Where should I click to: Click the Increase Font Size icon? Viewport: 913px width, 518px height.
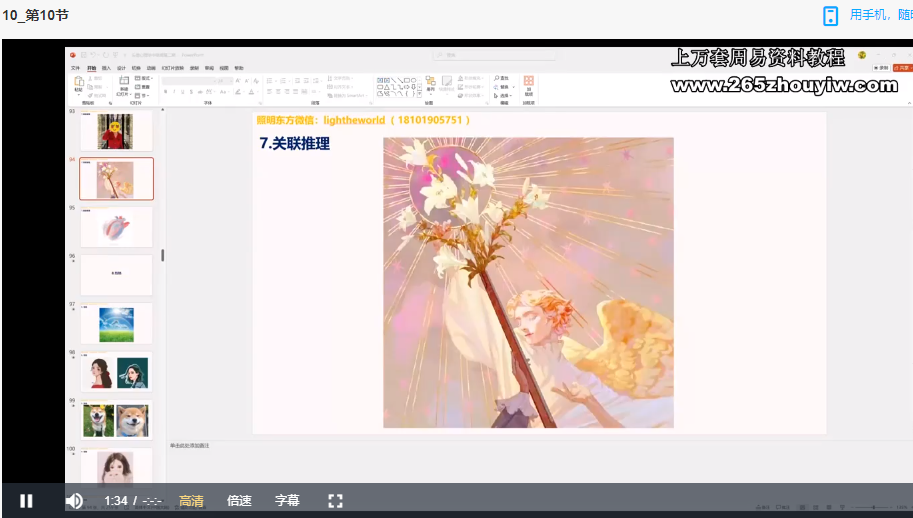click(x=238, y=80)
